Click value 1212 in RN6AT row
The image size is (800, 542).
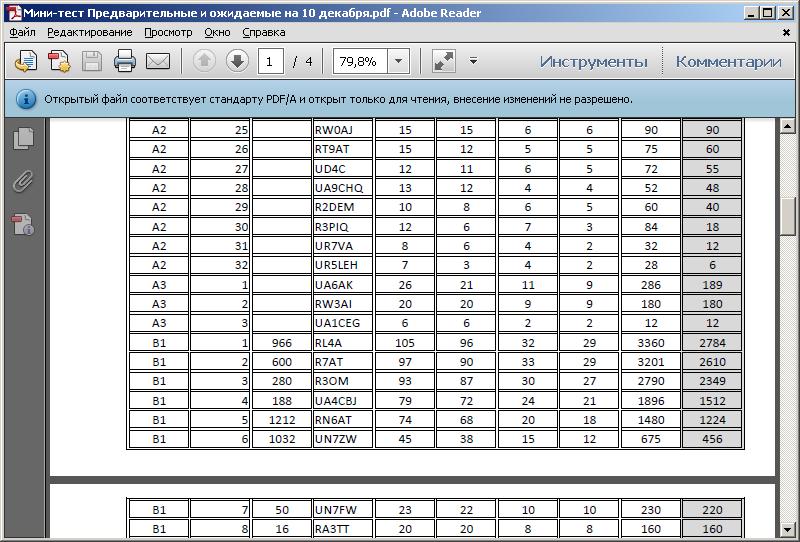282,420
